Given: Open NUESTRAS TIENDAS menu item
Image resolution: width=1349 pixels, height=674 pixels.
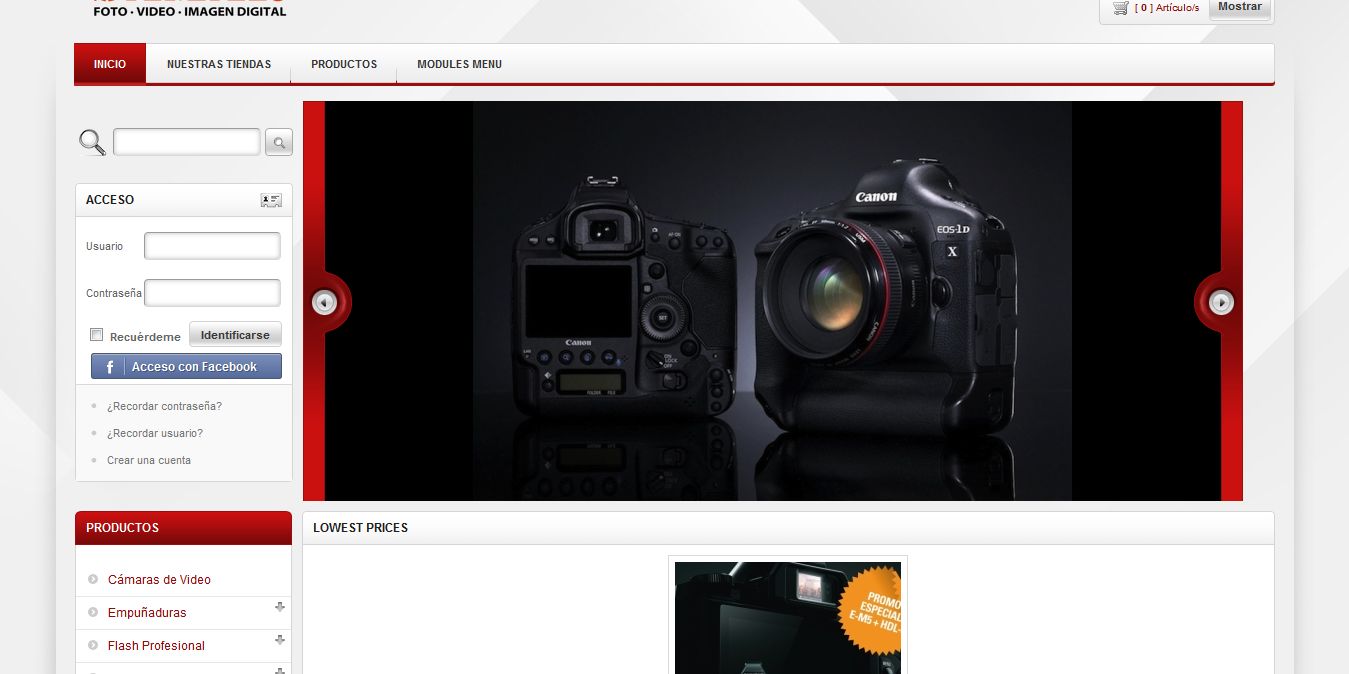Looking at the screenshot, I should coord(219,64).
